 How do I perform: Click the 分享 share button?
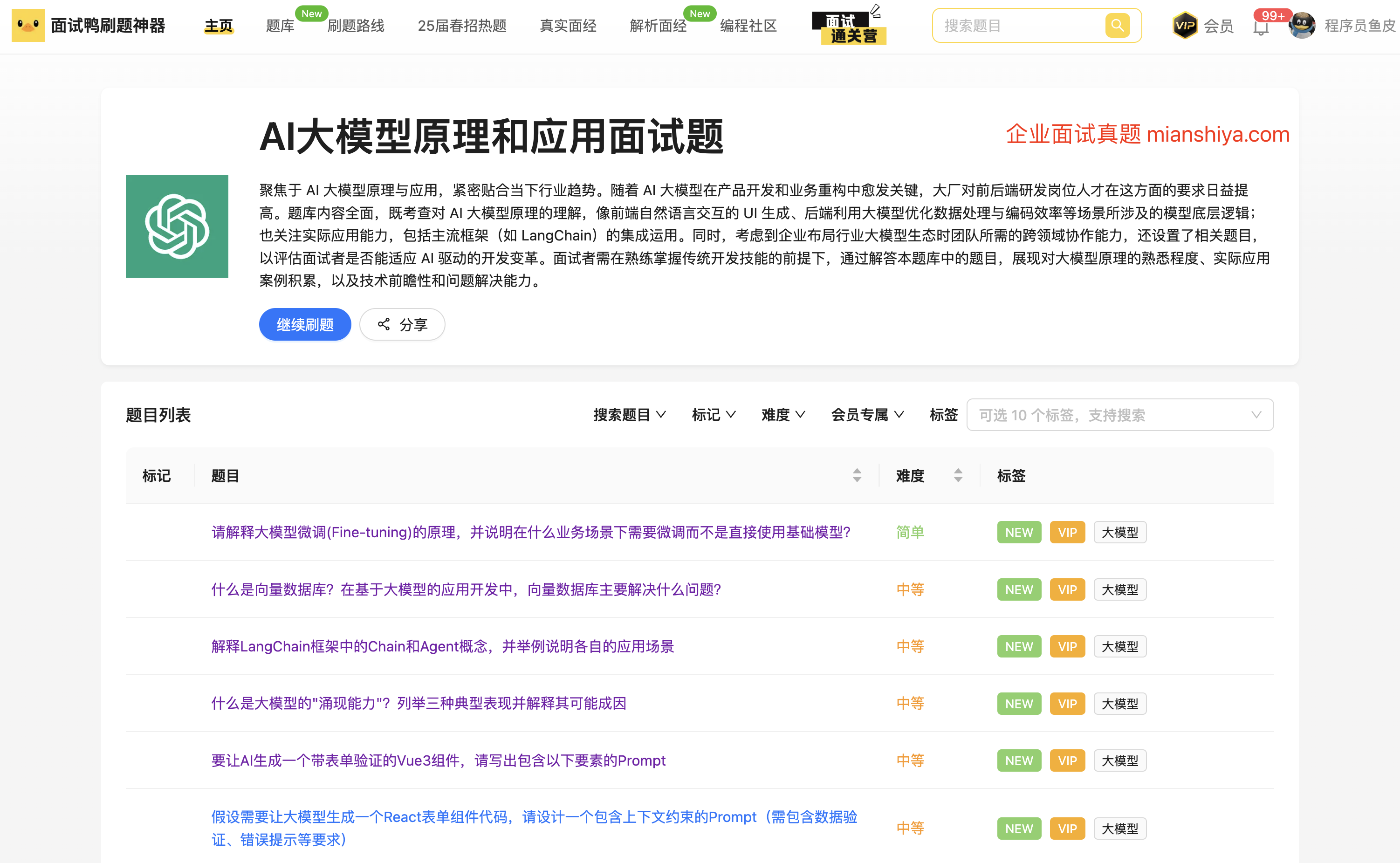(x=402, y=325)
